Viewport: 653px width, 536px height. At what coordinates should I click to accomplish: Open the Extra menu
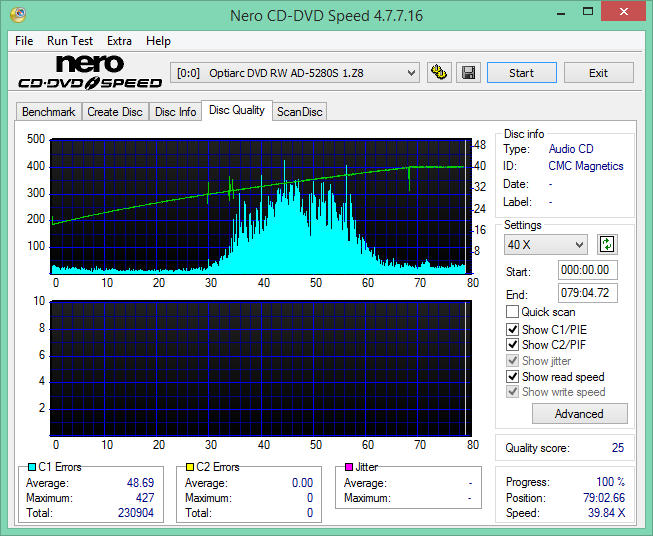(x=119, y=41)
